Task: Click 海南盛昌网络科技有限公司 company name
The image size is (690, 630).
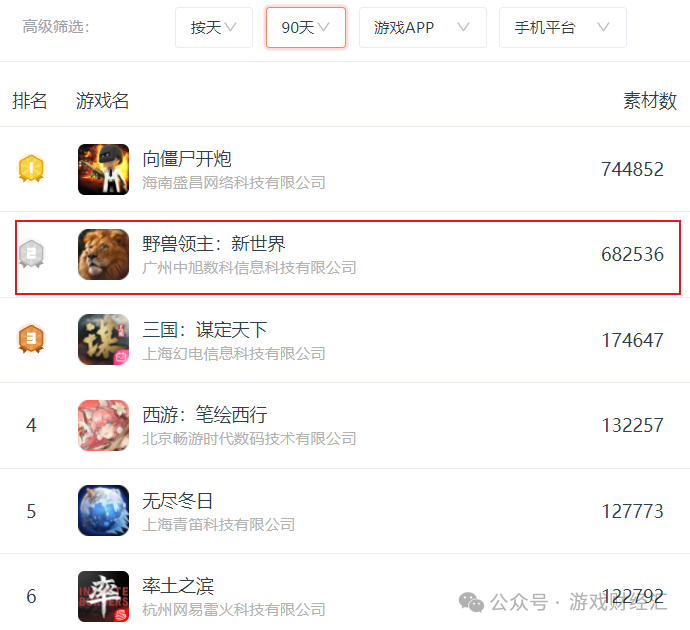Action: pyautogui.click(x=234, y=182)
